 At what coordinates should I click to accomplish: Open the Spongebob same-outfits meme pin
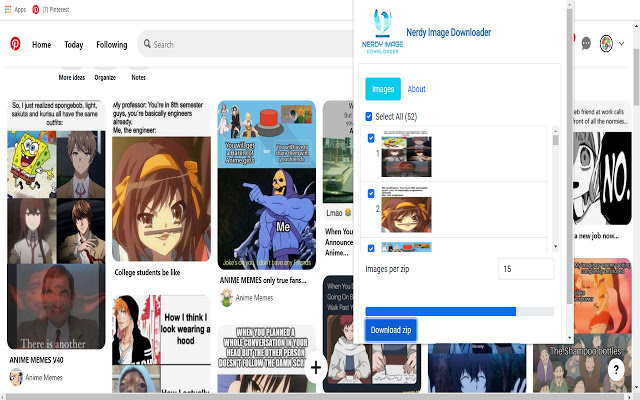coord(56,224)
